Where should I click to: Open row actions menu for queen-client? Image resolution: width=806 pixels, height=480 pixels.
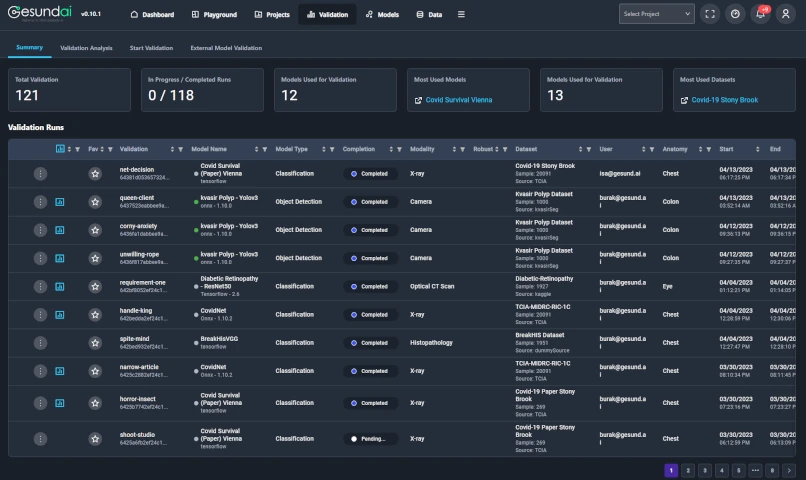click(x=40, y=202)
